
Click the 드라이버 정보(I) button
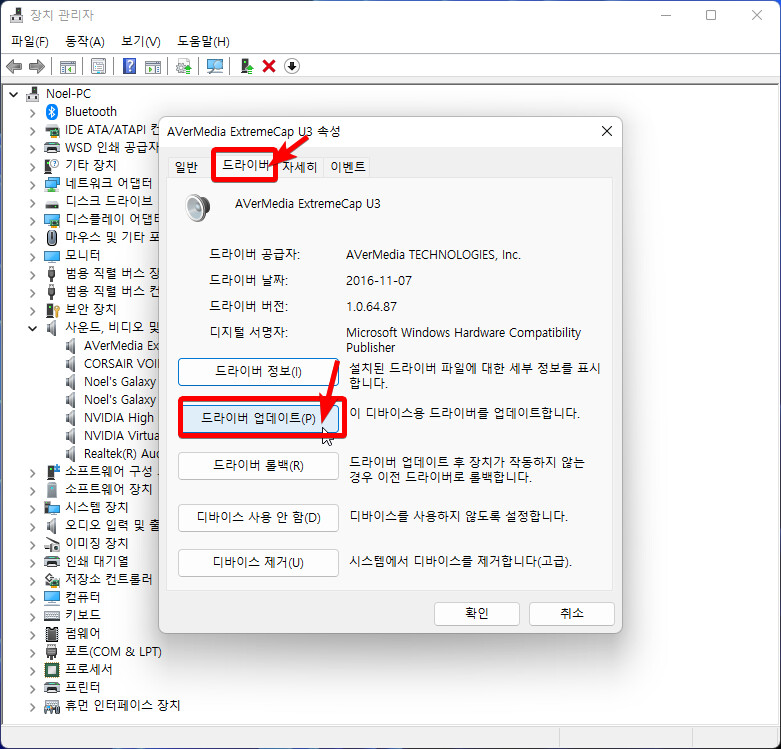pyautogui.click(x=259, y=372)
